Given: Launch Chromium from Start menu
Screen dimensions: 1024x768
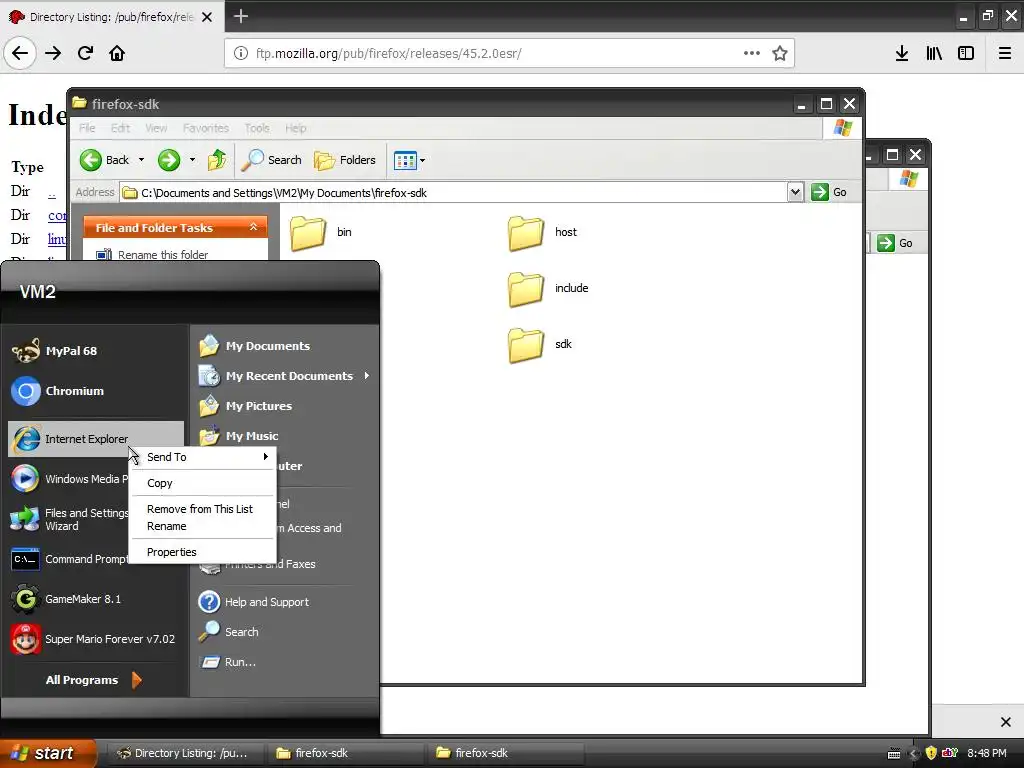Looking at the screenshot, I should click(95, 391).
